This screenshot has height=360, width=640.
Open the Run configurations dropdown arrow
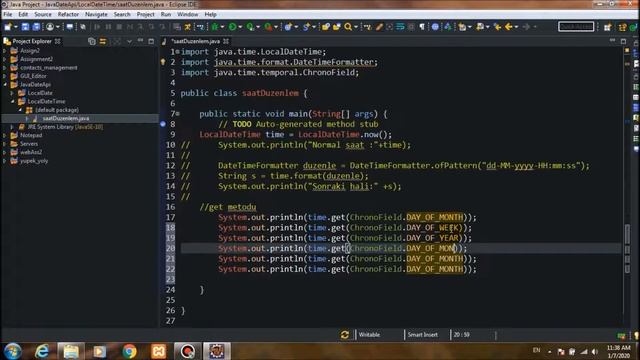pyautogui.click(x=240, y=27)
